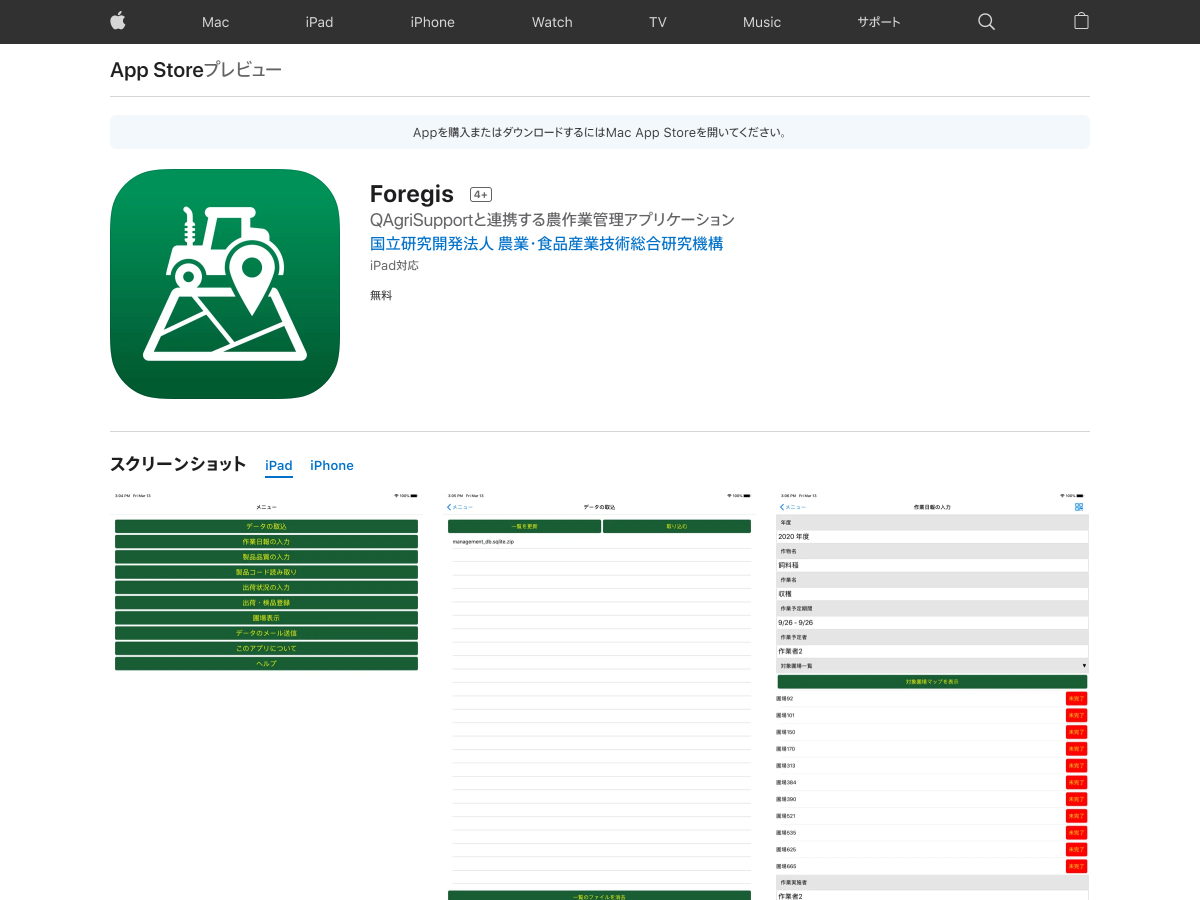Click the スクリーンショット section heading

click(178, 464)
